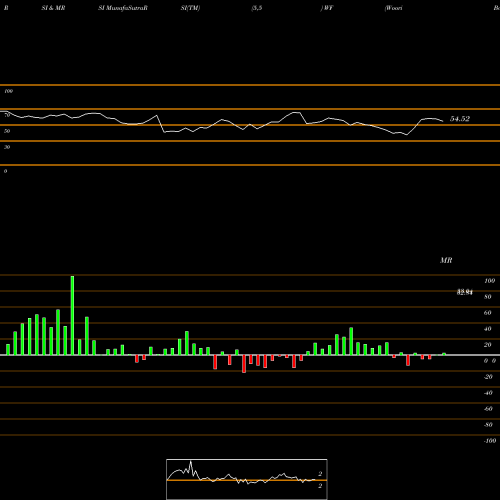500x500 pixels.
Task: Click the 80 label on MR axis
Action: tap(488, 297)
